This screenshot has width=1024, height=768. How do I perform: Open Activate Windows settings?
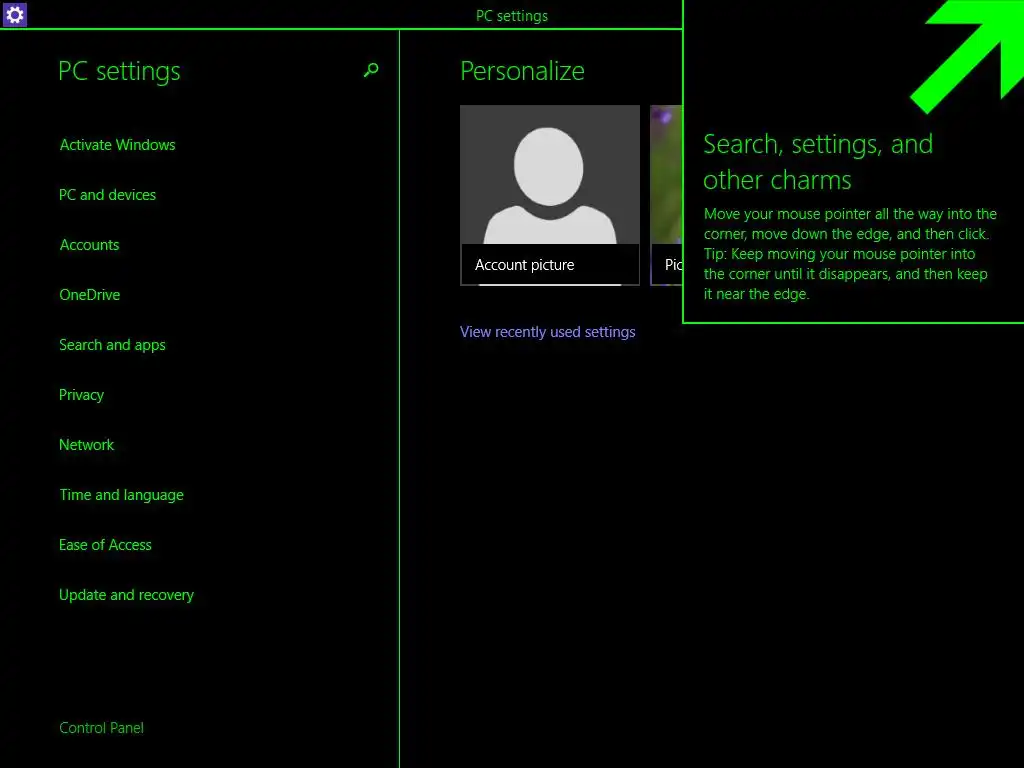pos(118,145)
